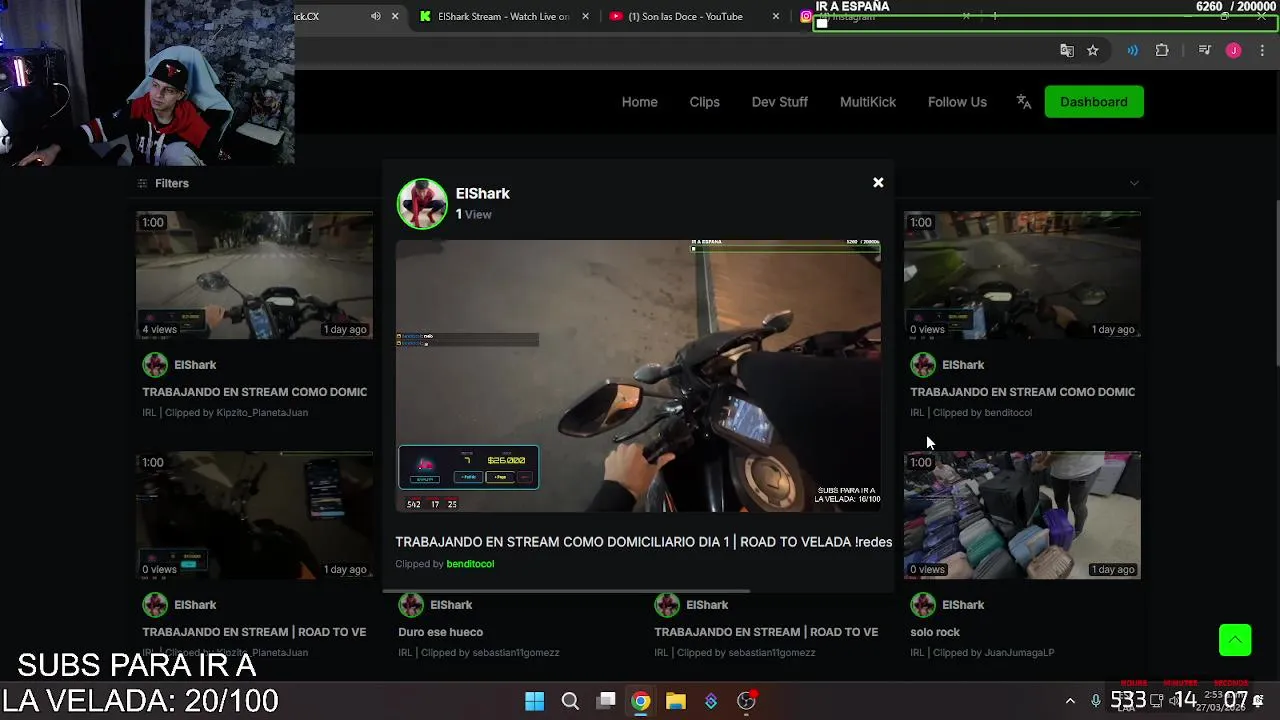The width and height of the screenshot is (1280, 720).
Task: Open Chrome media controls icon
Action: click(x=1205, y=51)
